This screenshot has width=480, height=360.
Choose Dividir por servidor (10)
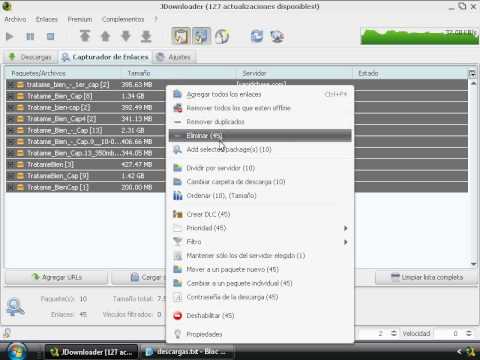(x=260, y=168)
